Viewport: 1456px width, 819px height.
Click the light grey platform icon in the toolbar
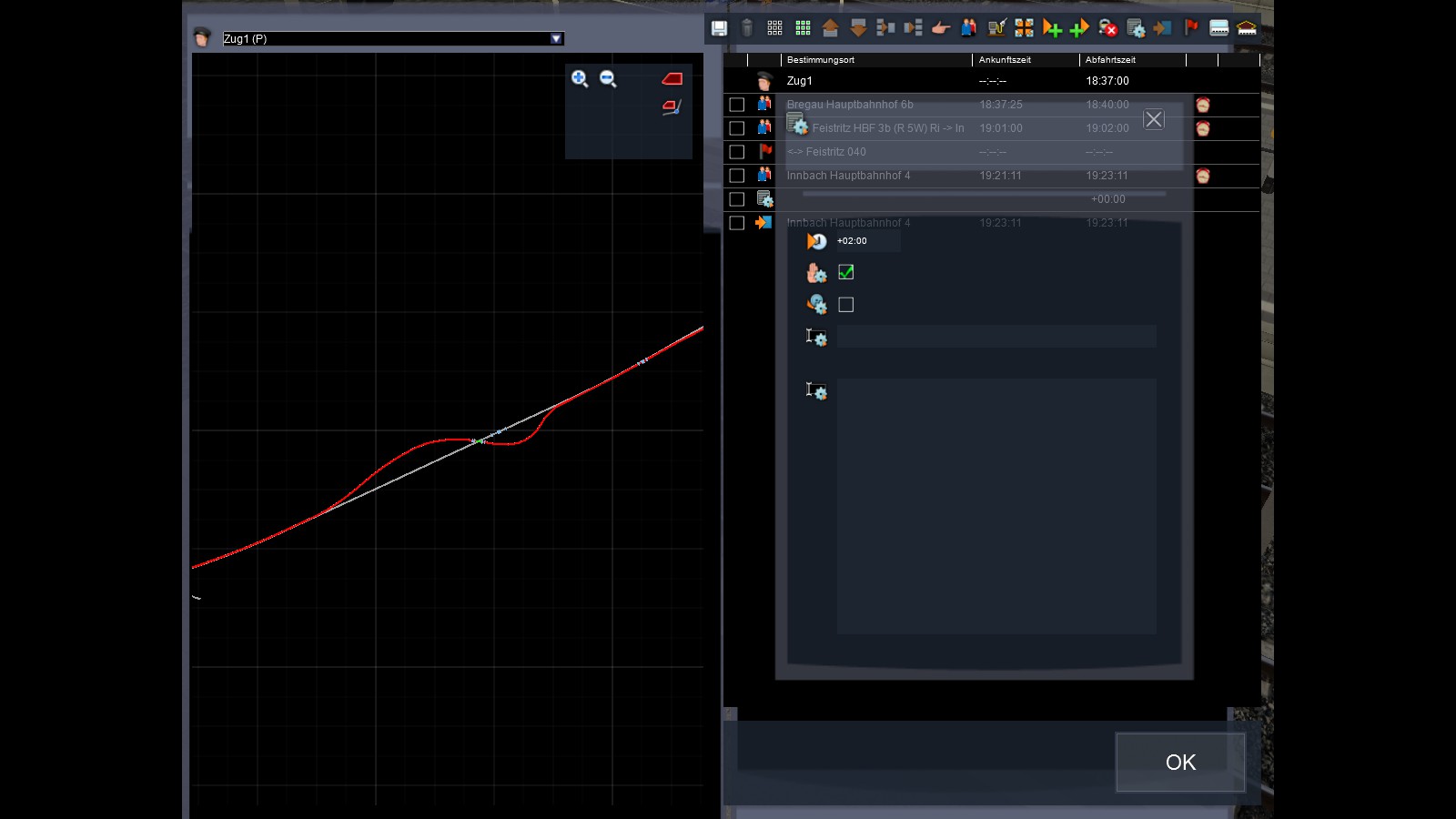[x=1219, y=28]
